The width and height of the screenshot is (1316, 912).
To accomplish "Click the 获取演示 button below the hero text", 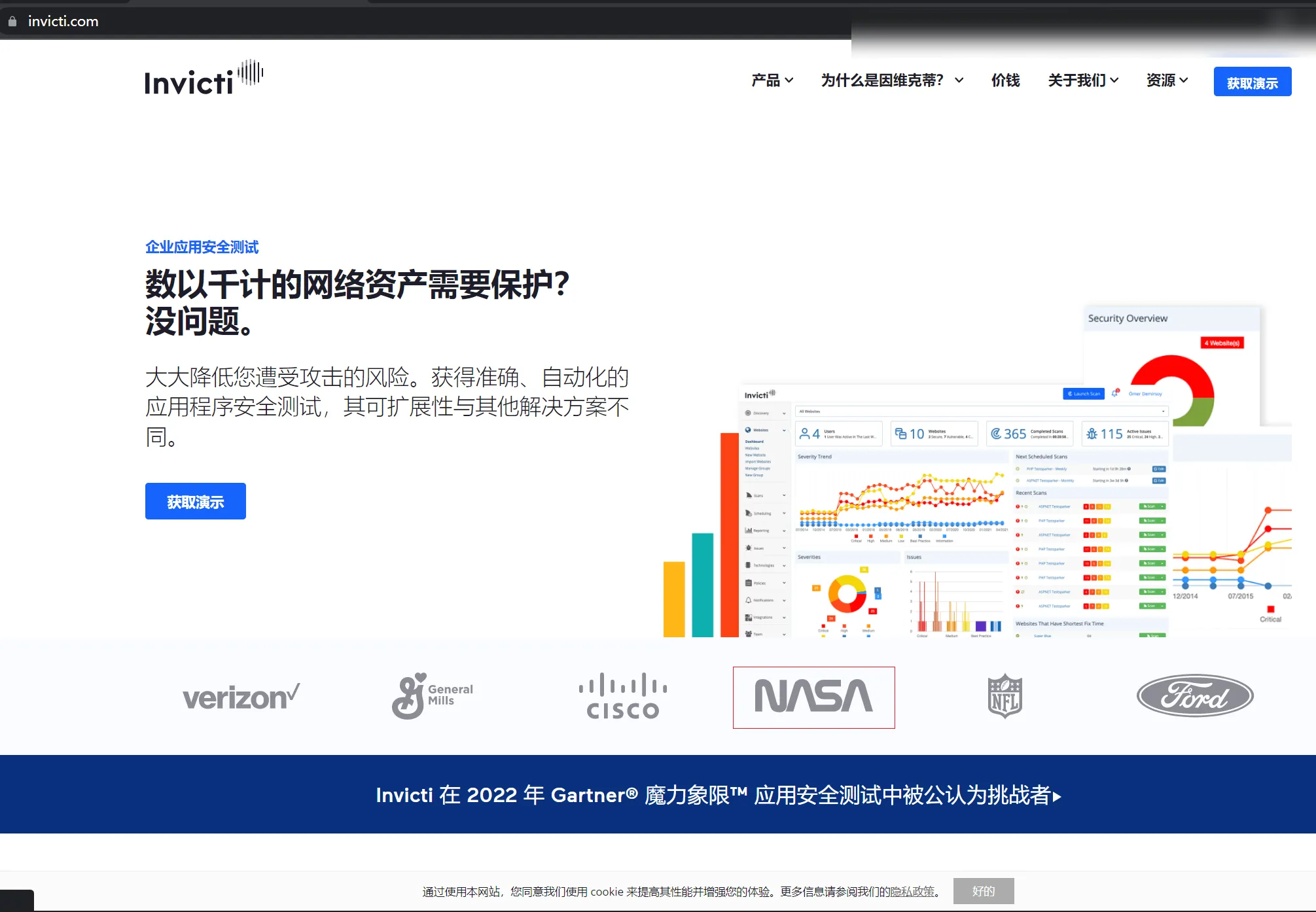I will [x=195, y=501].
